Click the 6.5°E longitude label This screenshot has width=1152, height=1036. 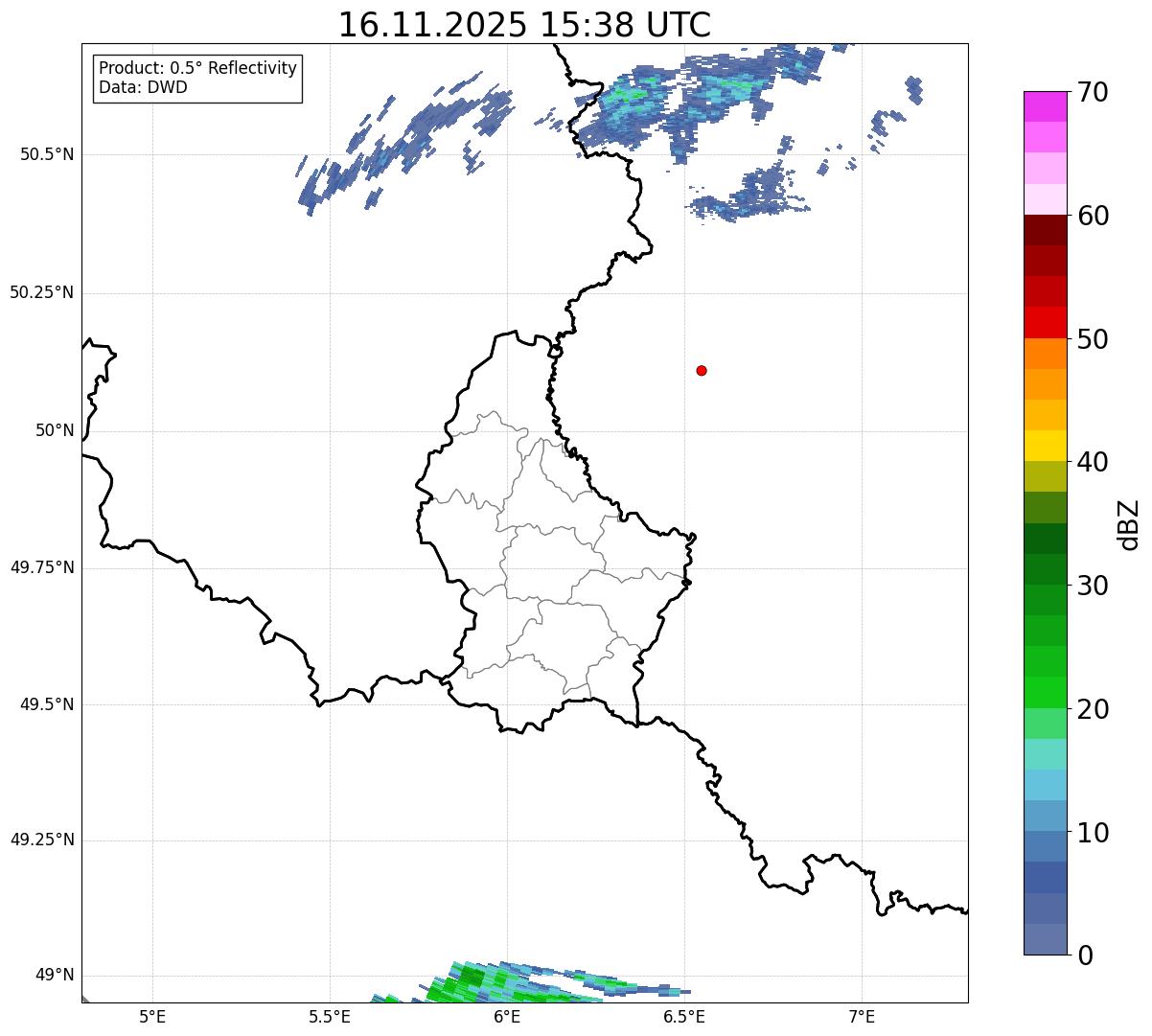684,1016
